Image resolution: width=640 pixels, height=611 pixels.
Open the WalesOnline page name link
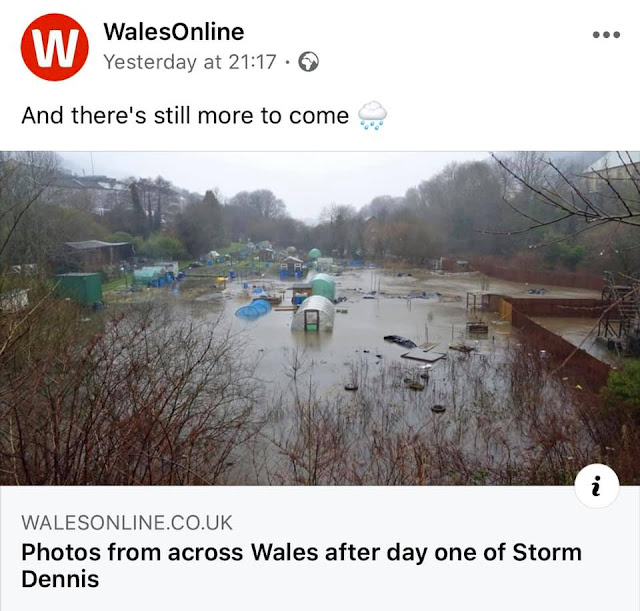[x=174, y=31]
